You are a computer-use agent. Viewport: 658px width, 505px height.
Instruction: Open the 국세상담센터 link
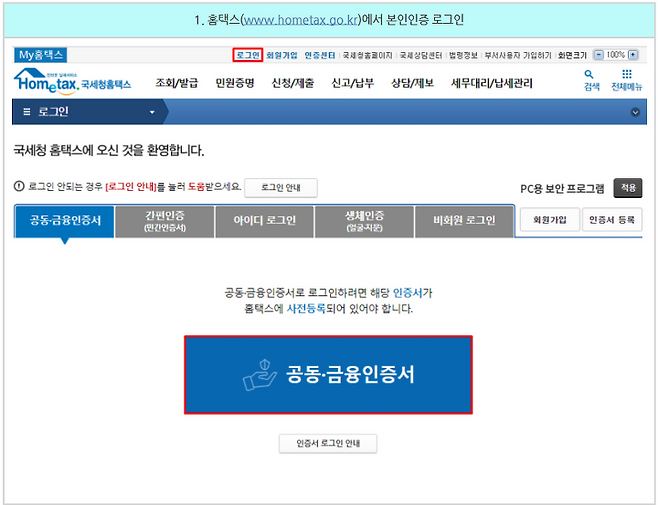(420, 55)
